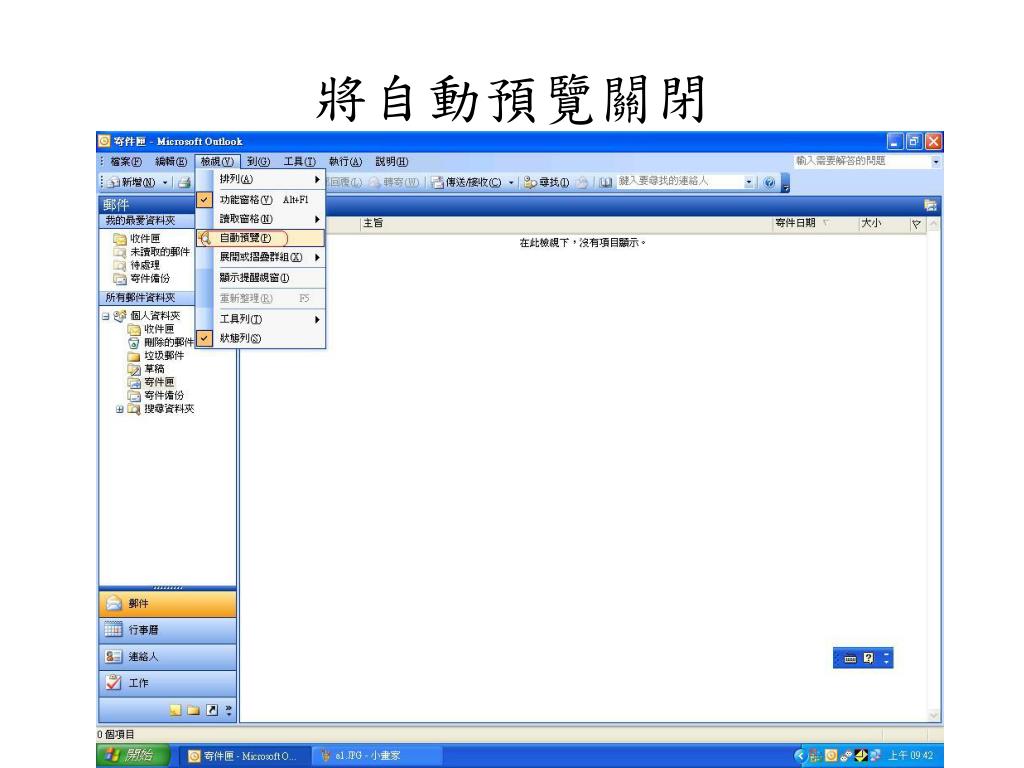The image size is (1024, 768).
Task: Click the blue Help icon in toolbar
Action: (769, 183)
